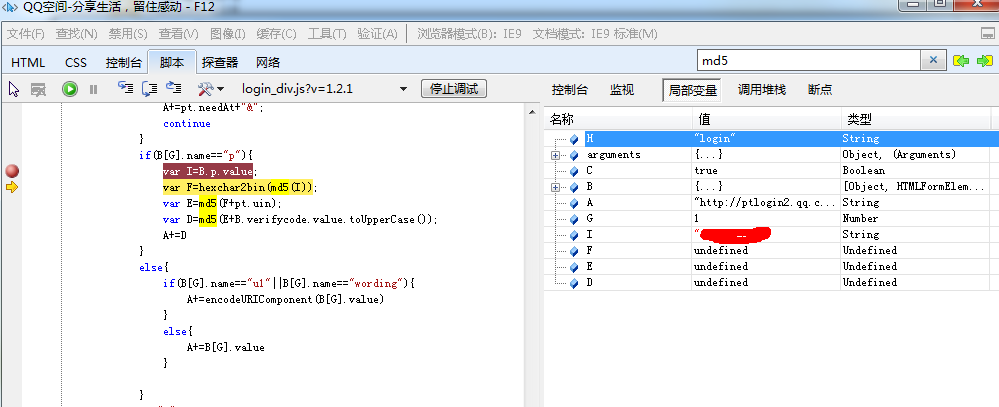Screen dimensions: 999x407
Task: Open the 禁用(S) menu
Action: tap(128, 34)
